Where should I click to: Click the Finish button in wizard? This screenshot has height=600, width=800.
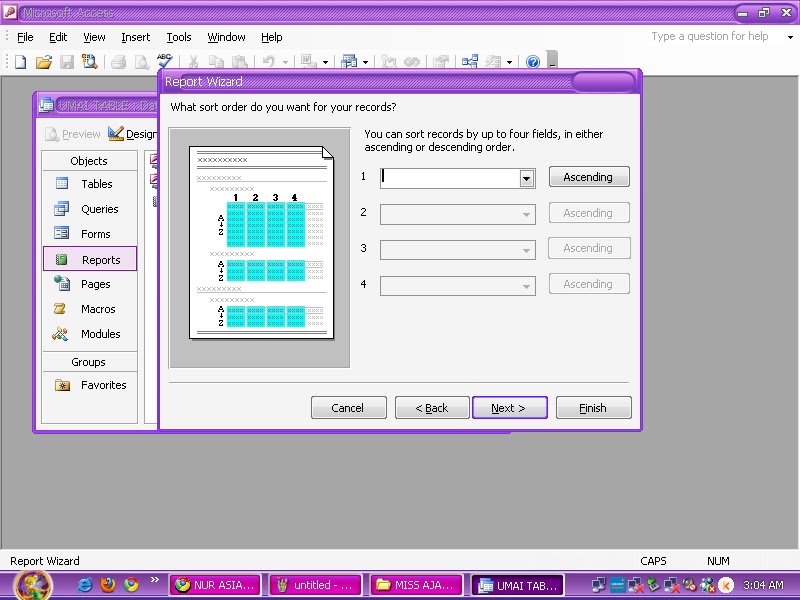click(x=593, y=408)
